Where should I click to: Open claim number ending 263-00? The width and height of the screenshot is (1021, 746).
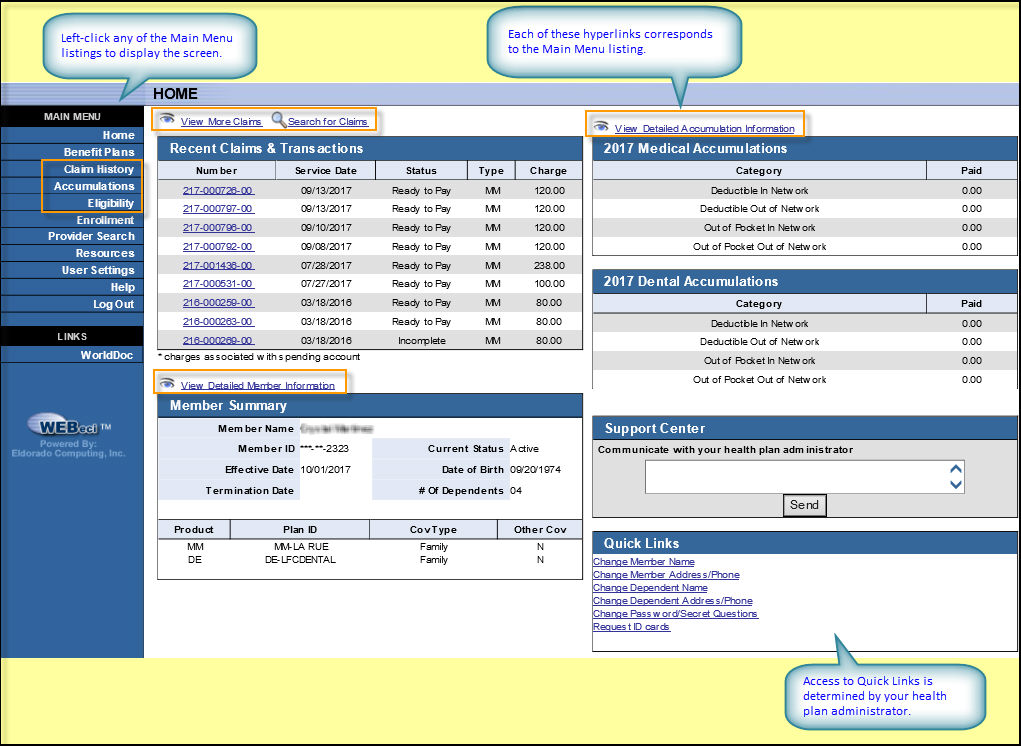click(218, 322)
